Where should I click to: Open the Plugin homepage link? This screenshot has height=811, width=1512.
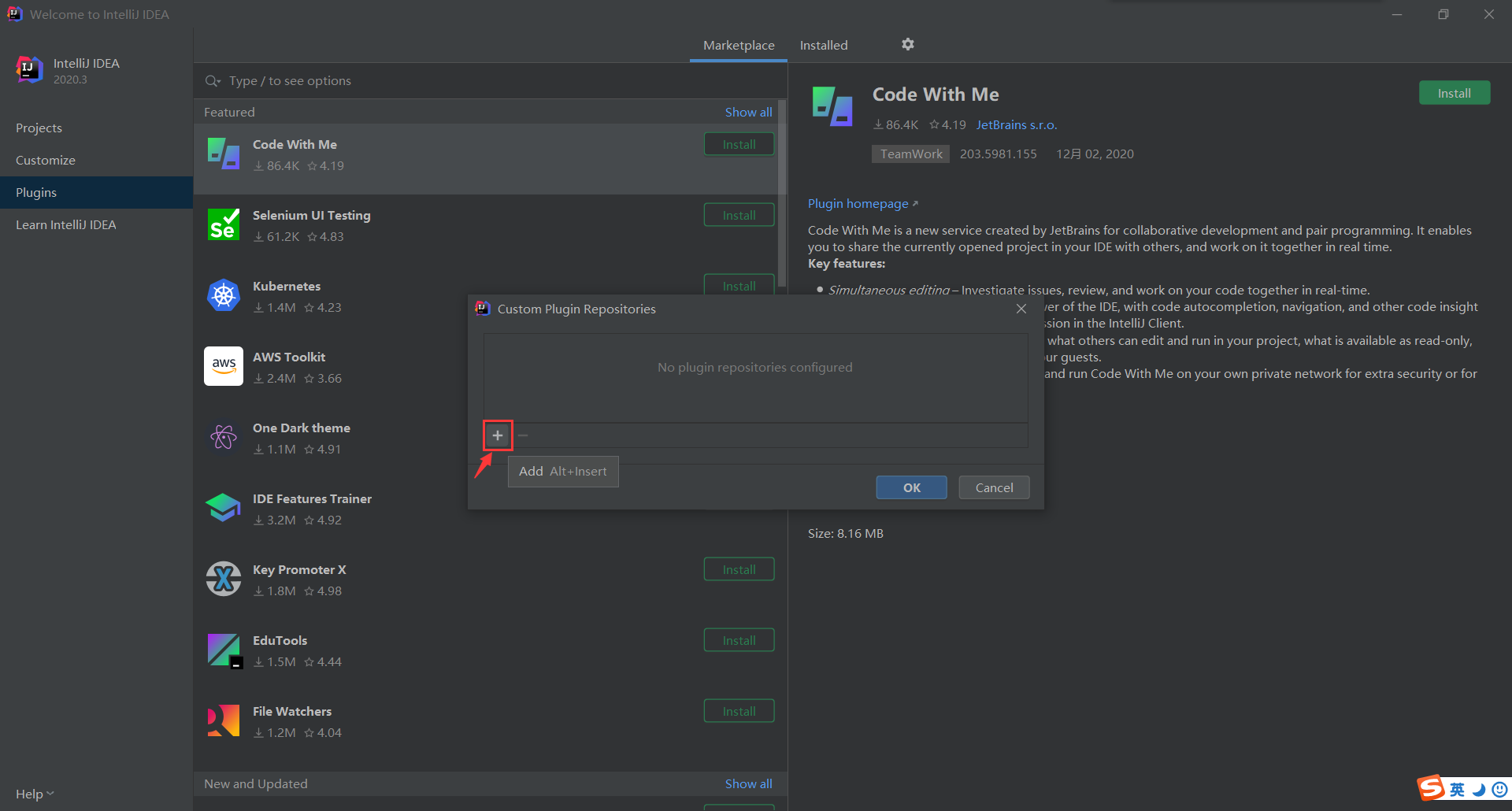(x=862, y=203)
